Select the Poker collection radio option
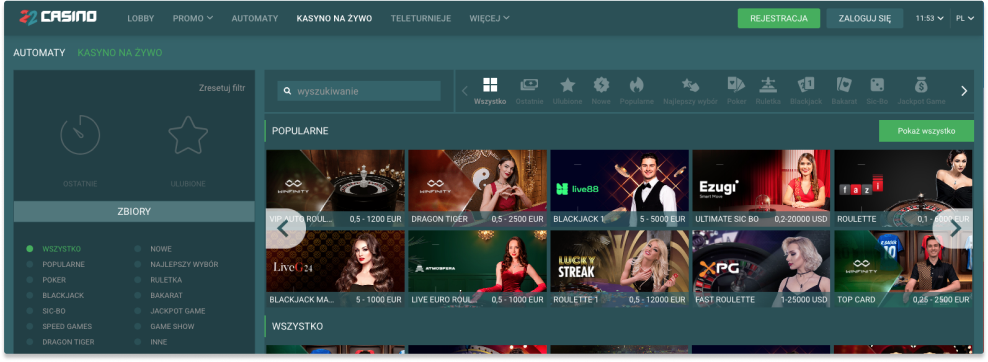 coord(30,280)
